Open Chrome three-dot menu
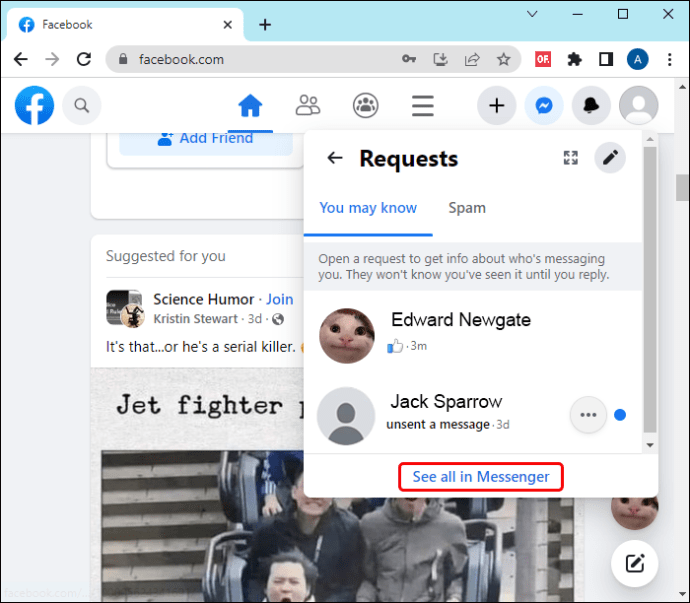 click(x=669, y=59)
